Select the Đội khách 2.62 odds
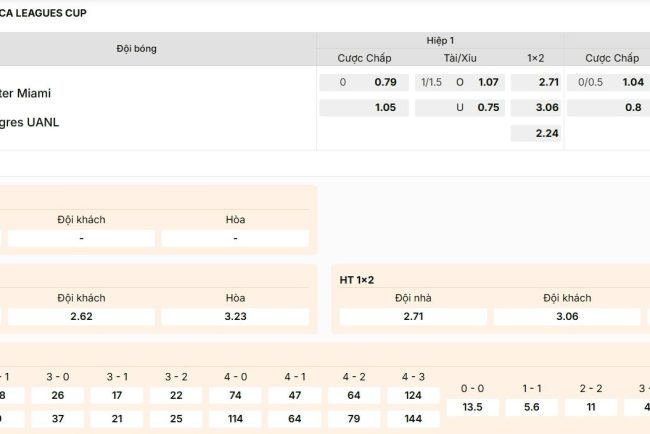 pyautogui.click(x=81, y=316)
